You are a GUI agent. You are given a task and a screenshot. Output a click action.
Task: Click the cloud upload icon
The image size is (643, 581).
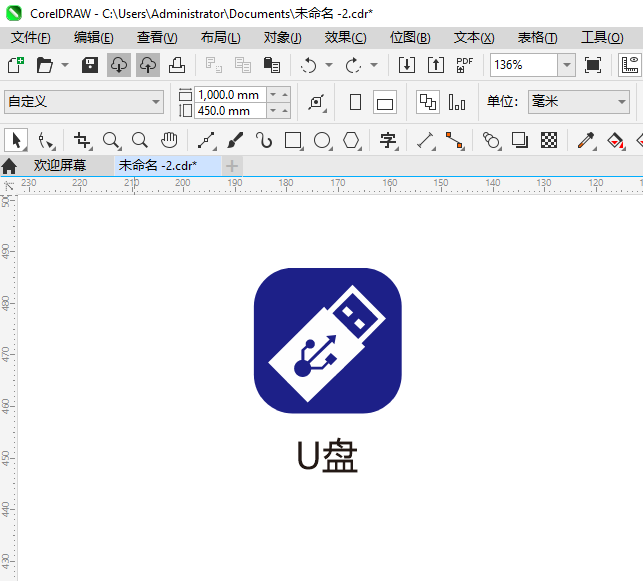148,65
